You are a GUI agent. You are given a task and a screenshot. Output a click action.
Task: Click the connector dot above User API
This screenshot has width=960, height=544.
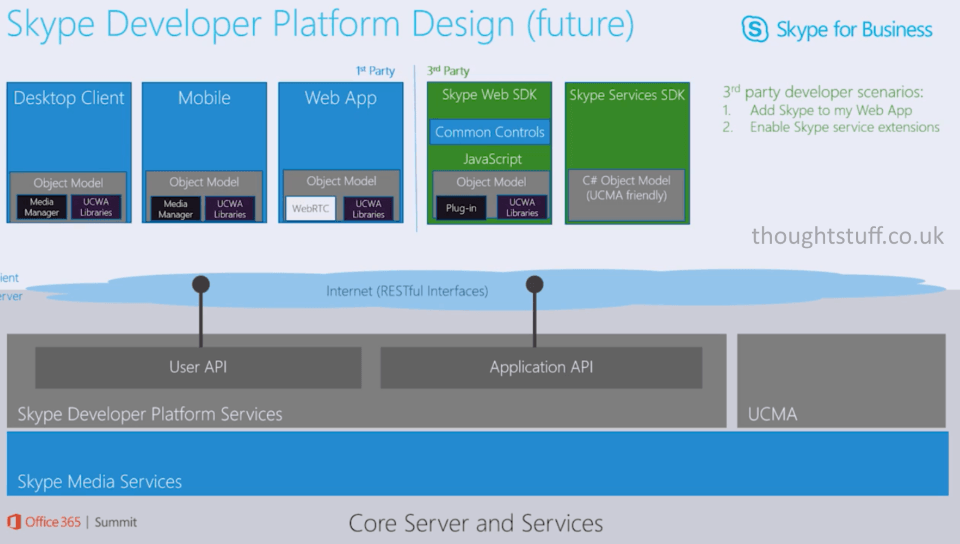tap(201, 285)
